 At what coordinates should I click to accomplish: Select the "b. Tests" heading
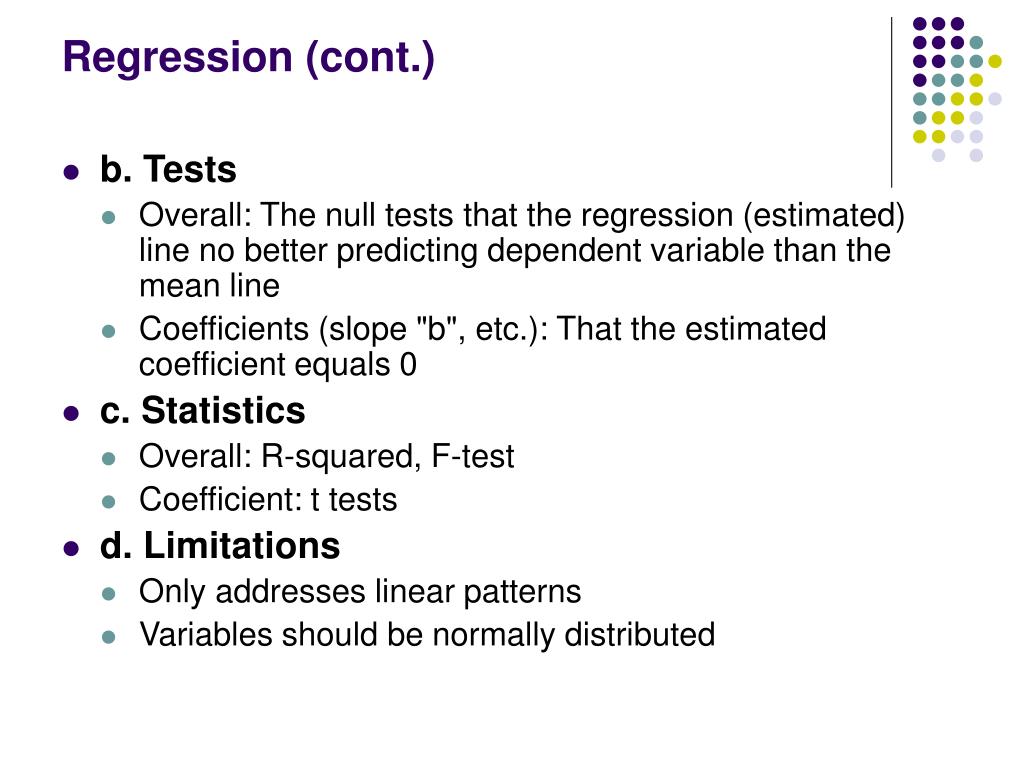168,169
